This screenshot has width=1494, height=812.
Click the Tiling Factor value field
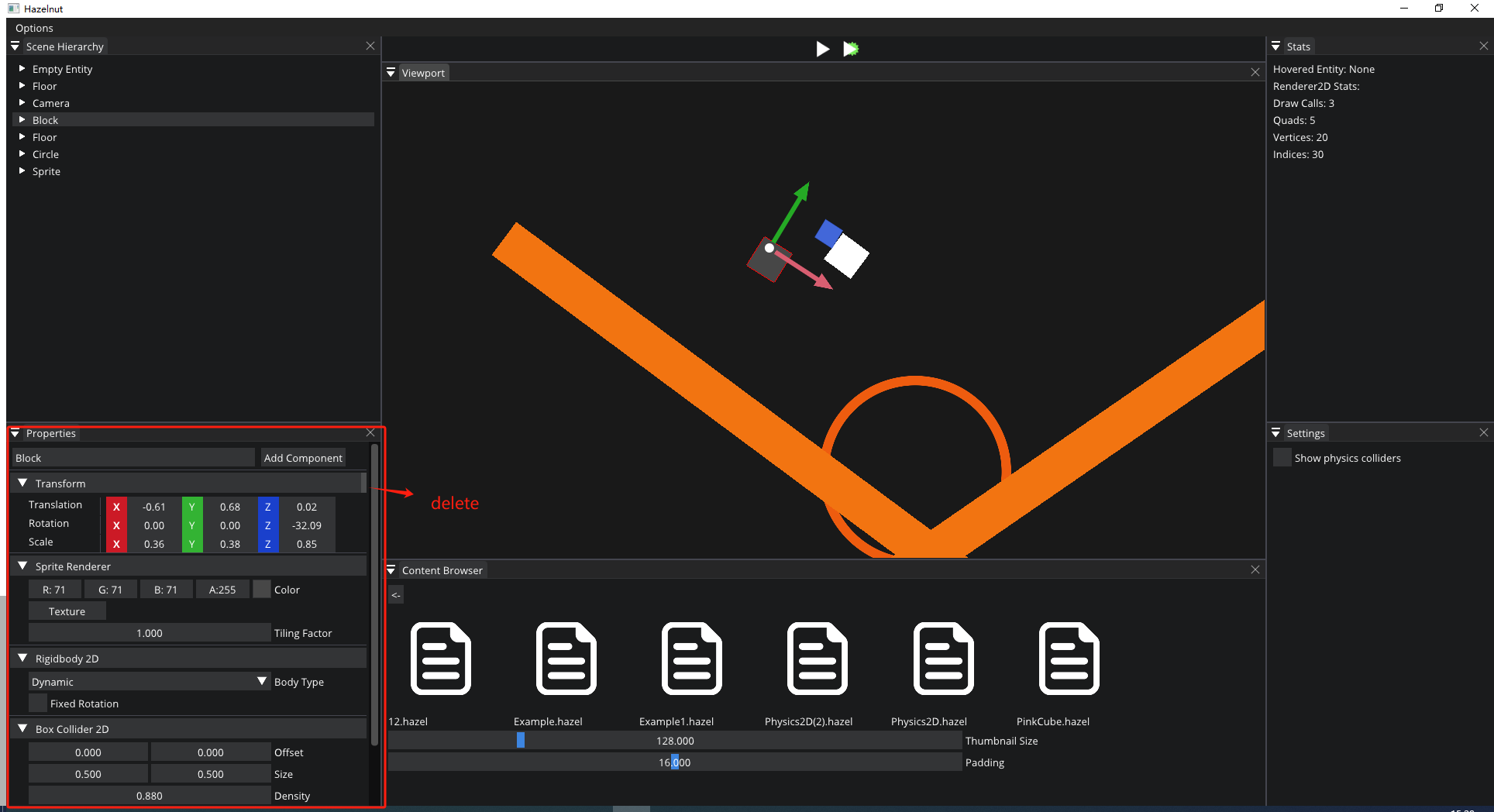pyautogui.click(x=150, y=633)
